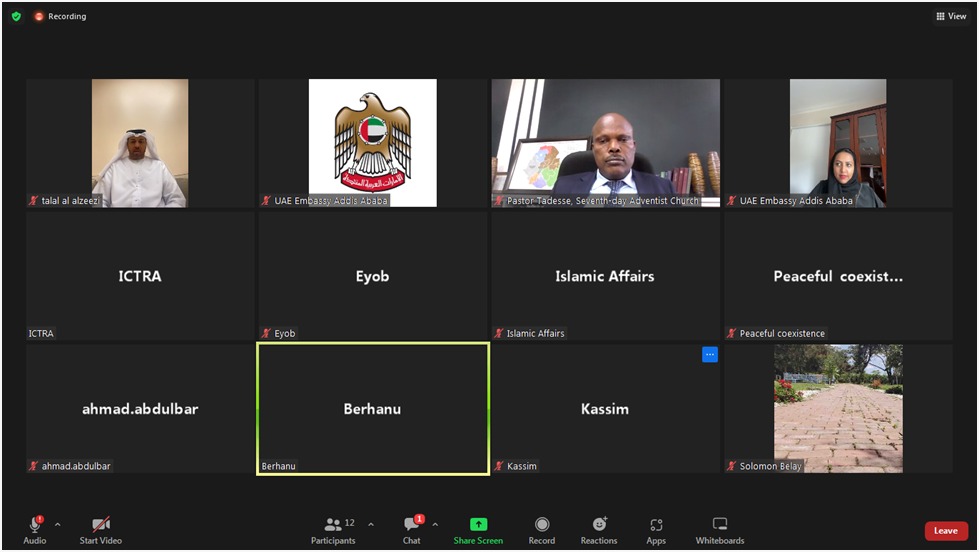This screenshot has height=552, width=979.
Task: Select the highlighted Berhanu speaker tile
Action: [373, 408]
